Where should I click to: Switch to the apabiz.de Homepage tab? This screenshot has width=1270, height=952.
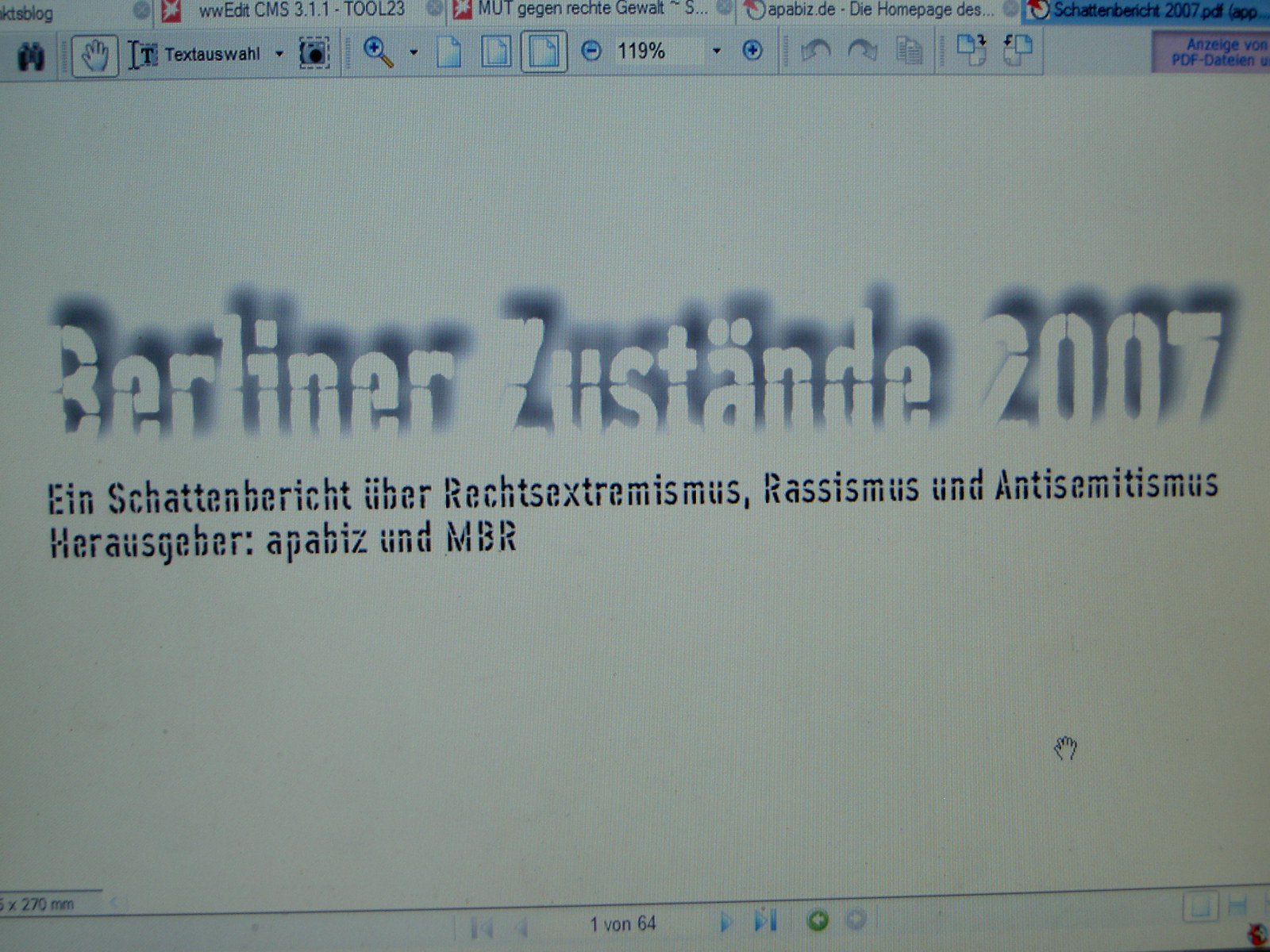(879, 10)
